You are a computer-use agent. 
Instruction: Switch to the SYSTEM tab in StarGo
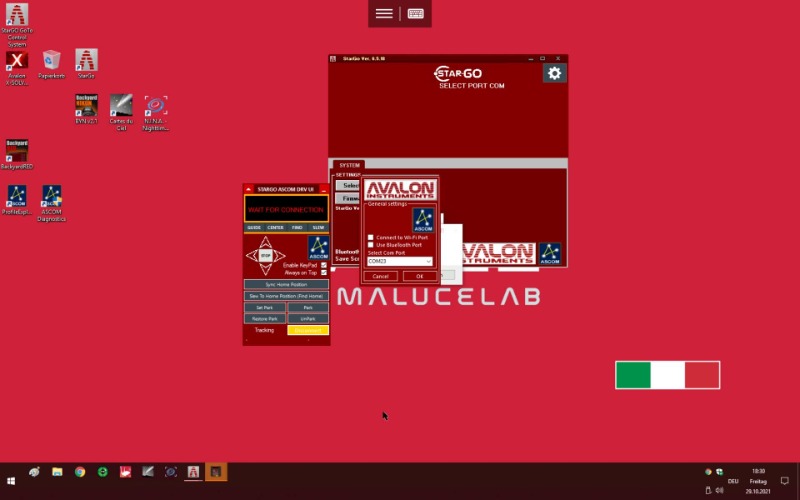click(349, 165)
